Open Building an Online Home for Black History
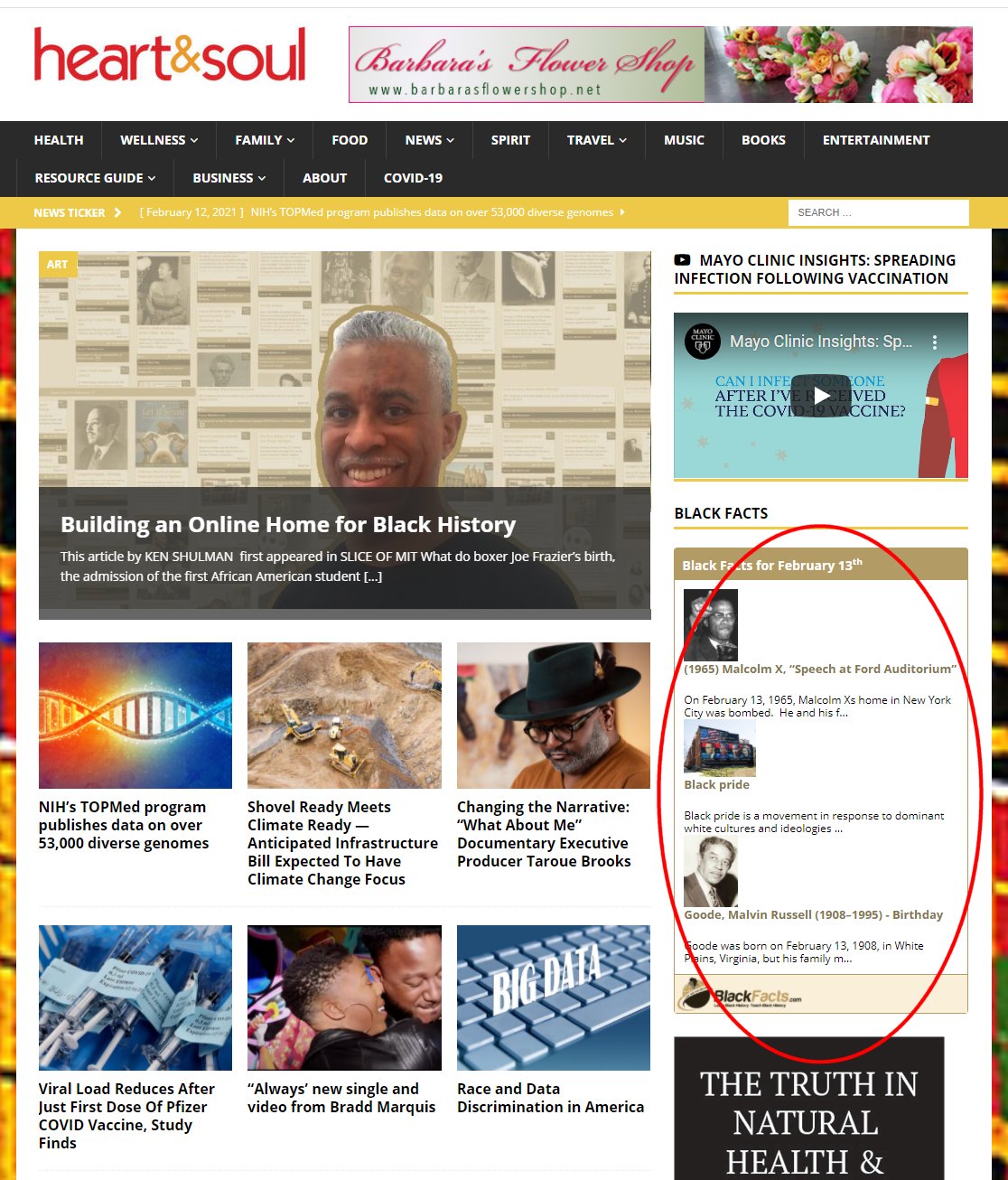The image size is (1008, 1180). click(288, 525)
